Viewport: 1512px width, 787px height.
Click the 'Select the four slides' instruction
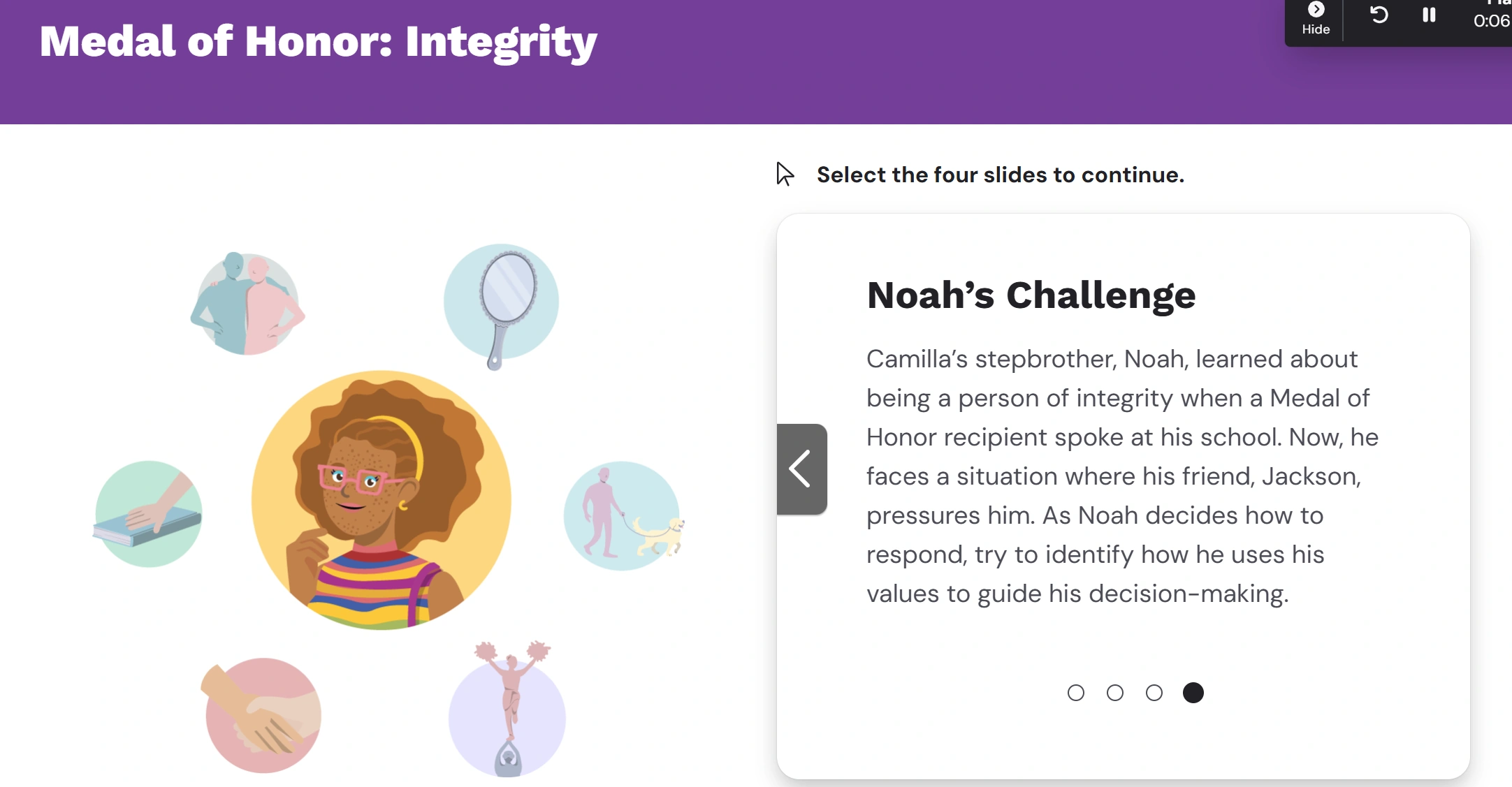(1001, 175)
